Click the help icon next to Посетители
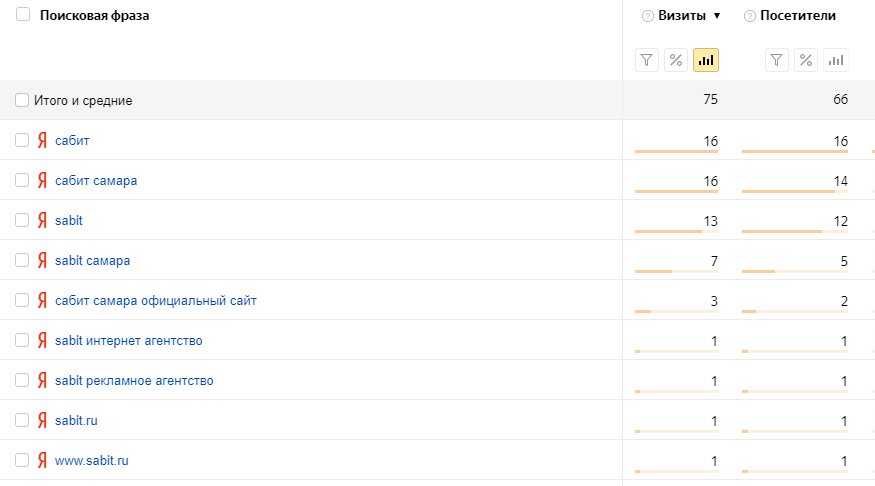Viewport: 875px width, 486px height. click(749, 16)
